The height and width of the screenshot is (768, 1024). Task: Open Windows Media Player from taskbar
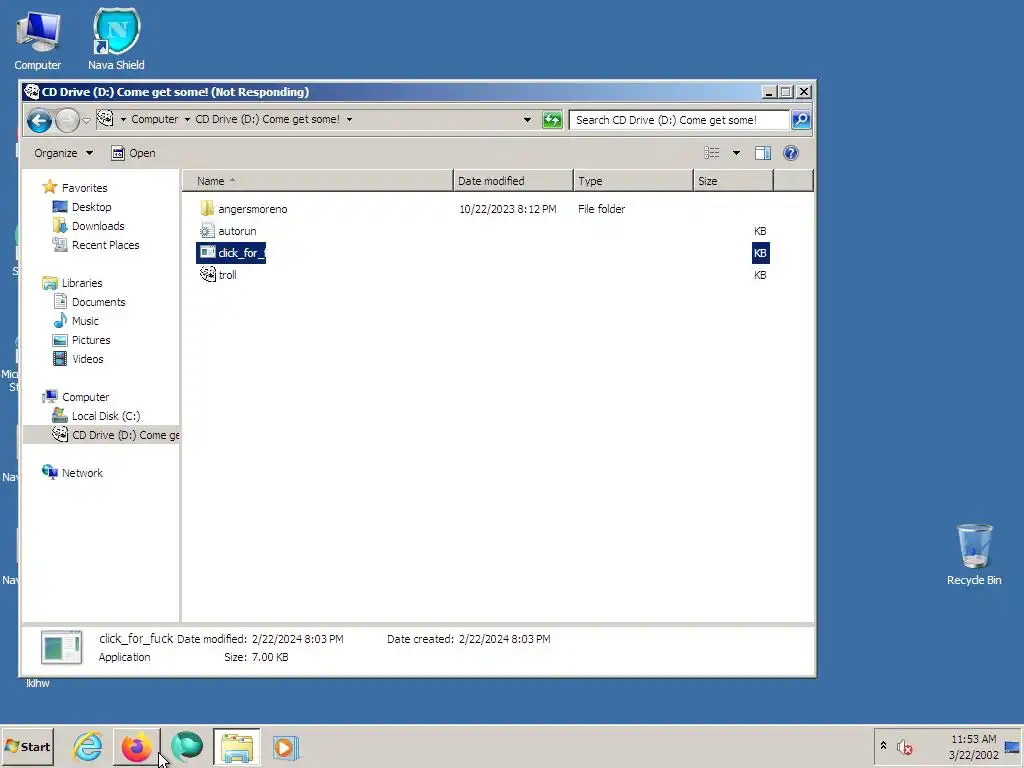285,747
